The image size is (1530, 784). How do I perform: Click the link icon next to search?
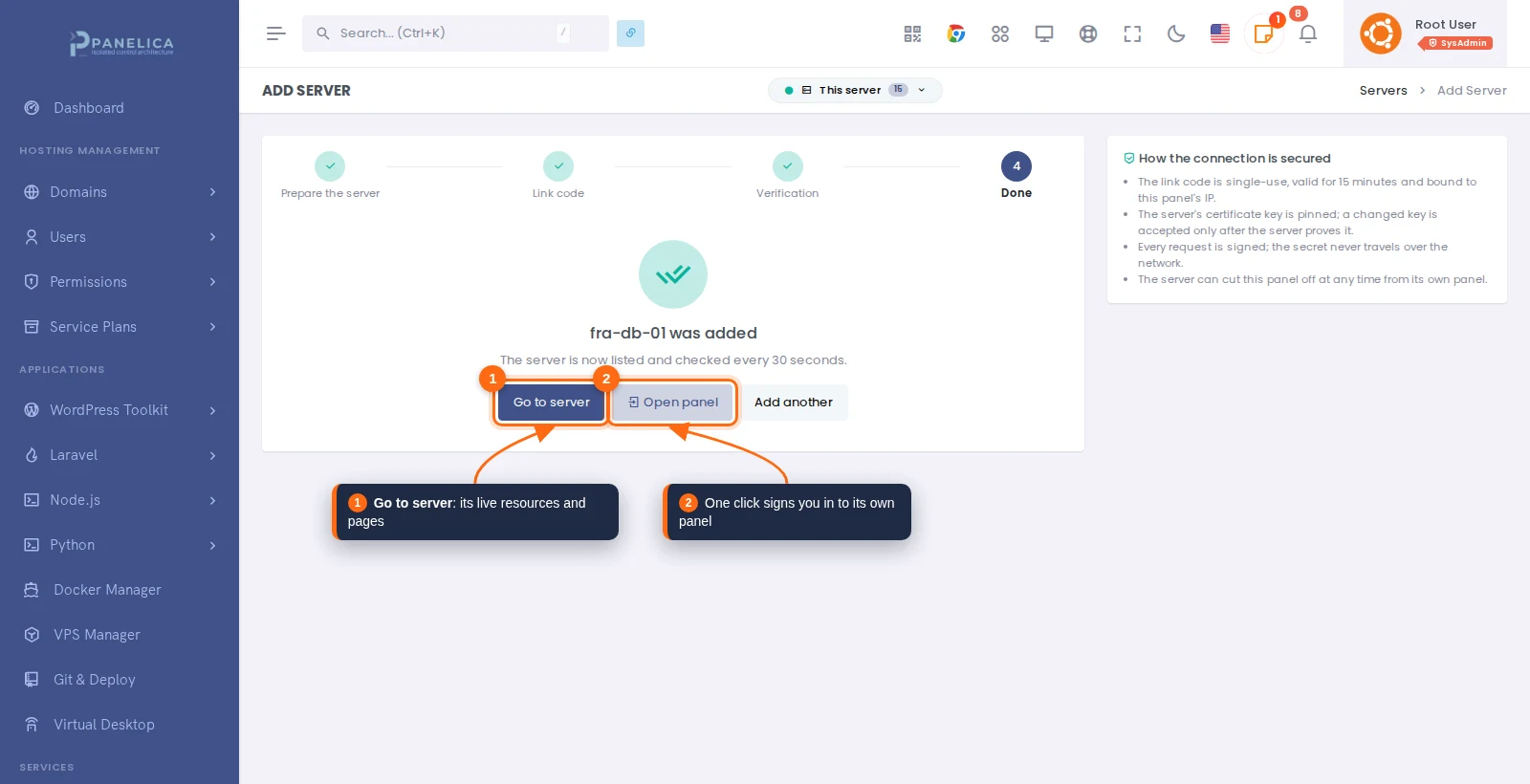click(x=630, y=33)
